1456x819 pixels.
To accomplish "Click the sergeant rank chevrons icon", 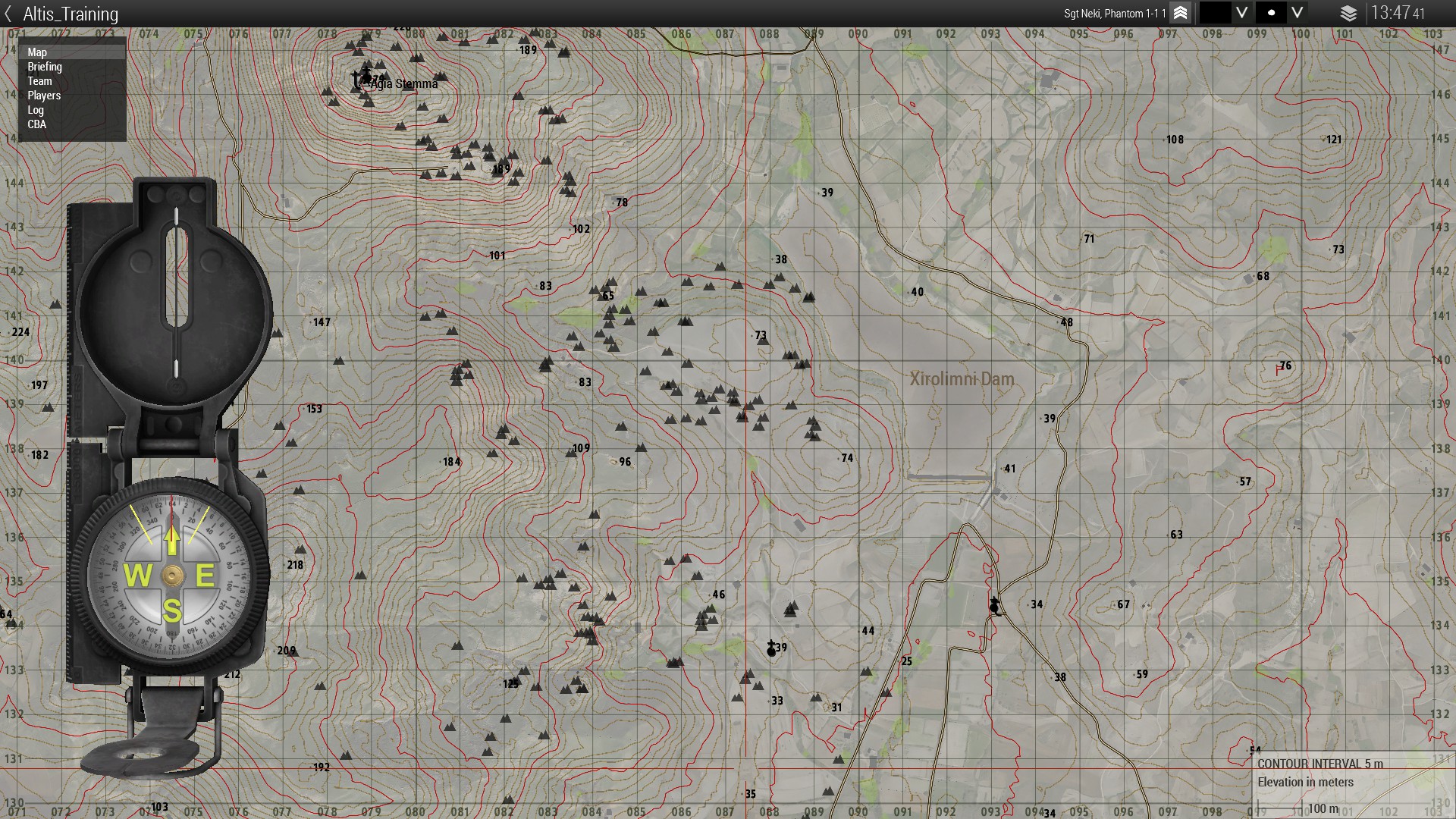I will (1180, 13).
